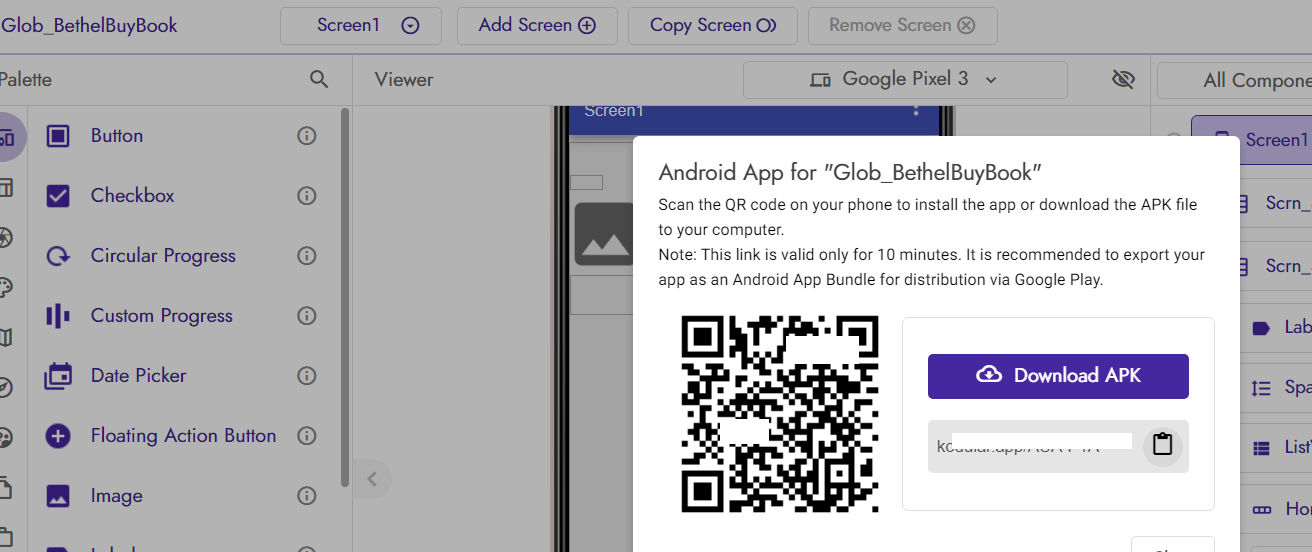Click the QR code image
The width and height of the screenshot is (1312, 552).
780,415
